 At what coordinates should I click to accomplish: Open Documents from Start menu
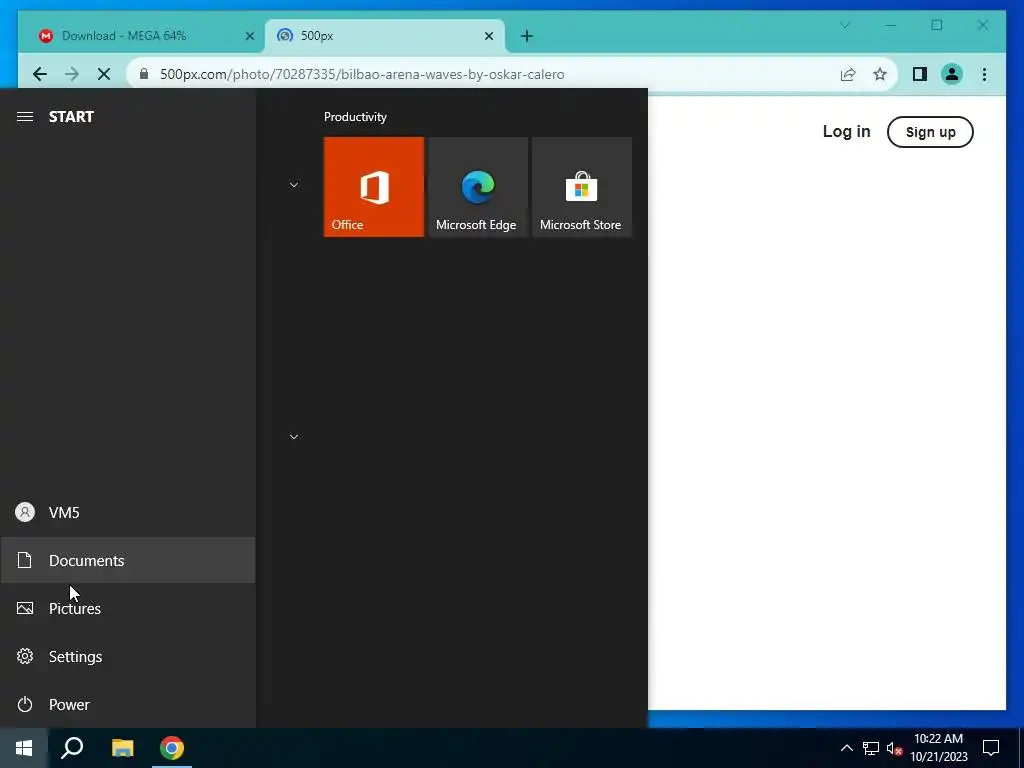tap(128, 560)
